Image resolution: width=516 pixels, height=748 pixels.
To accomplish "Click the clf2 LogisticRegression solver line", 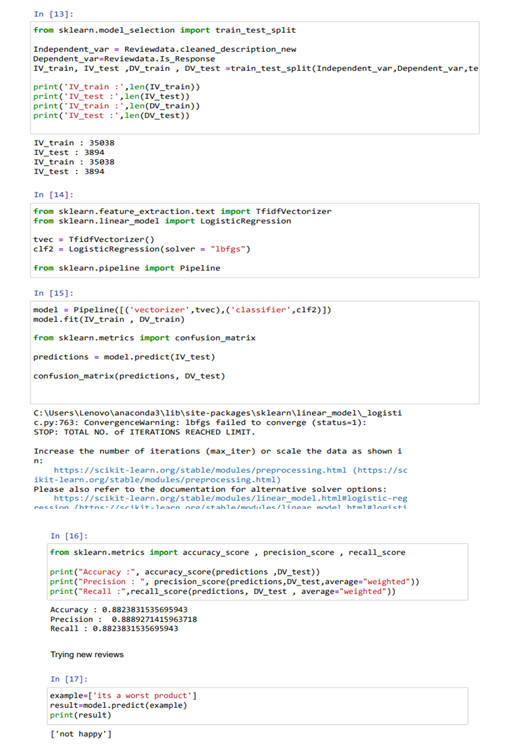I will pyautogui.click(x=142, y=249).
